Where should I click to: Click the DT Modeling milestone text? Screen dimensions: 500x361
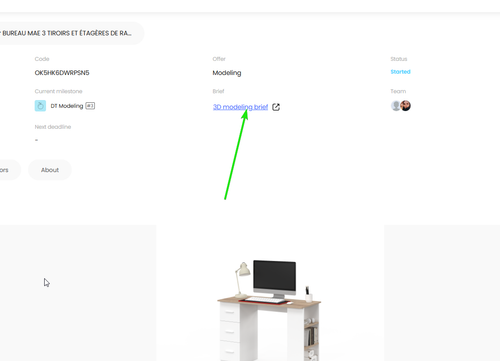click(x=67, y=106)
